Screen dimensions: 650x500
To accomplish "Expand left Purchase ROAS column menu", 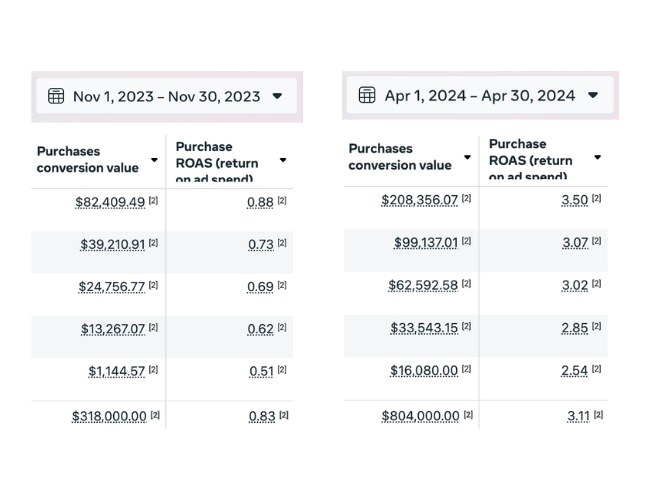I will pyautogui.click(x=283, y=160).
